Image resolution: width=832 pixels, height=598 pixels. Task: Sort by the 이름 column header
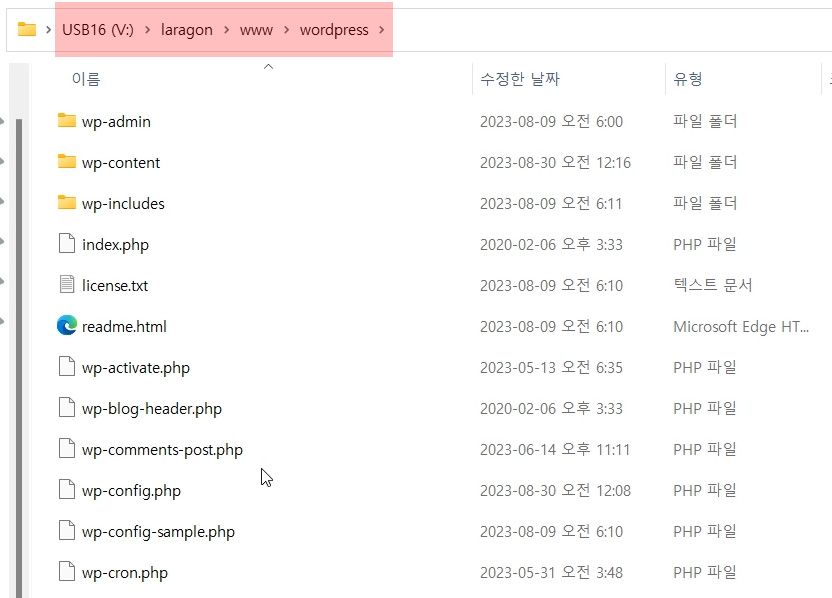pyautogui.click(x=86, y=79)
